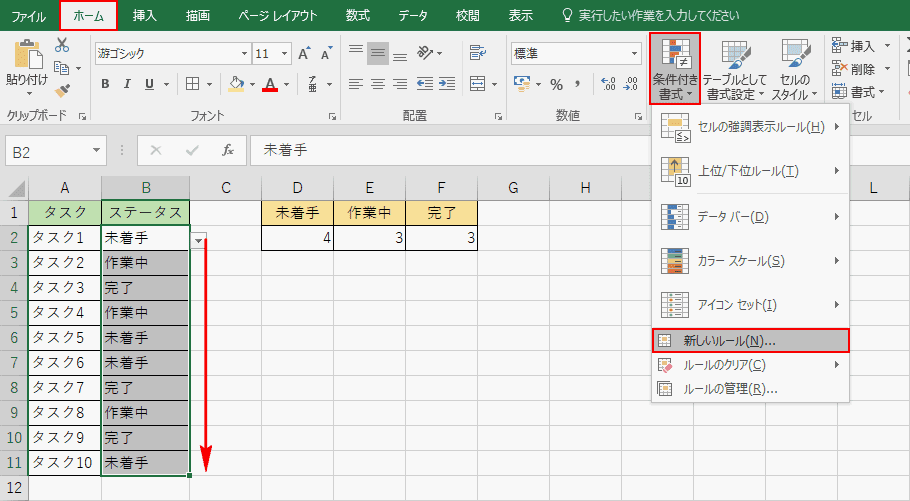The width and height of the screenshot is (910, 501).
Task: Select ルールの管理(R)... menu item
Action: 750,389
